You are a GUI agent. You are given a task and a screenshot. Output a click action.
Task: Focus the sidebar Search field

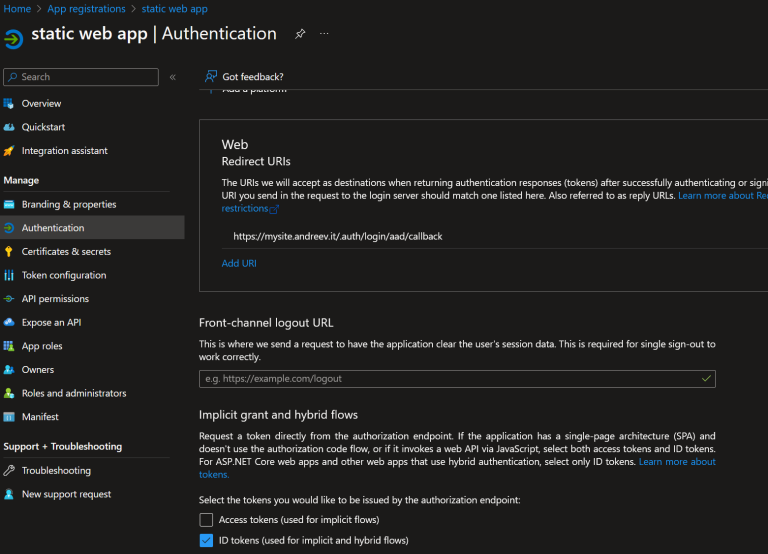pos(81,77)
